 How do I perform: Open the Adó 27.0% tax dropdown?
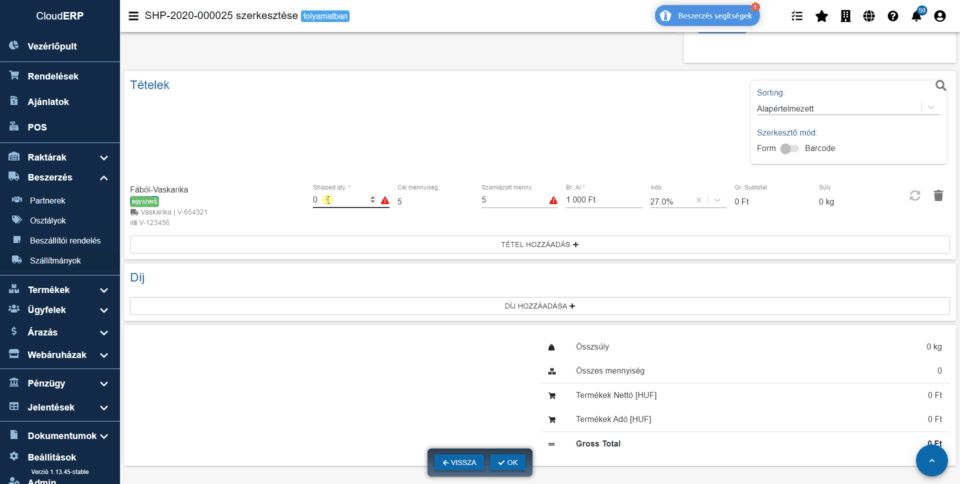(x=716, y=201)
